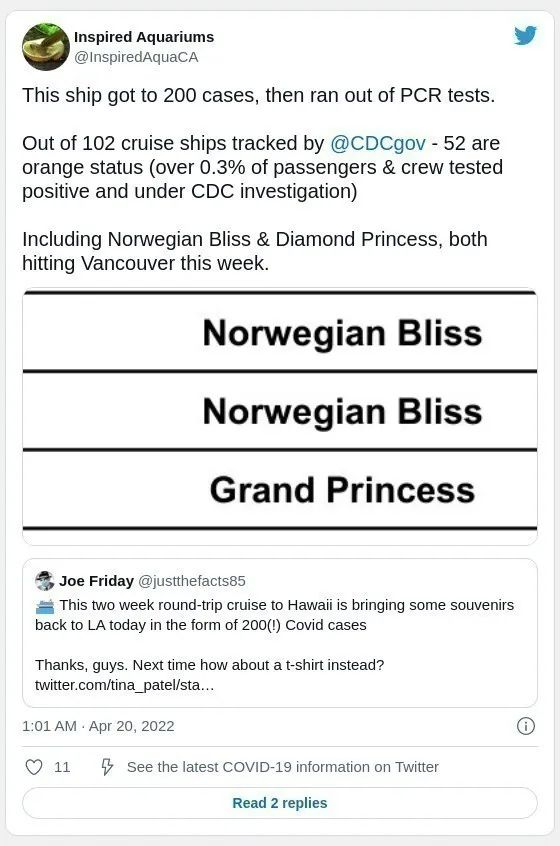The width and height of the screenshot is (560, 846).
Task: Open the @justthefacts85 handle
Action: click(192, 581)
